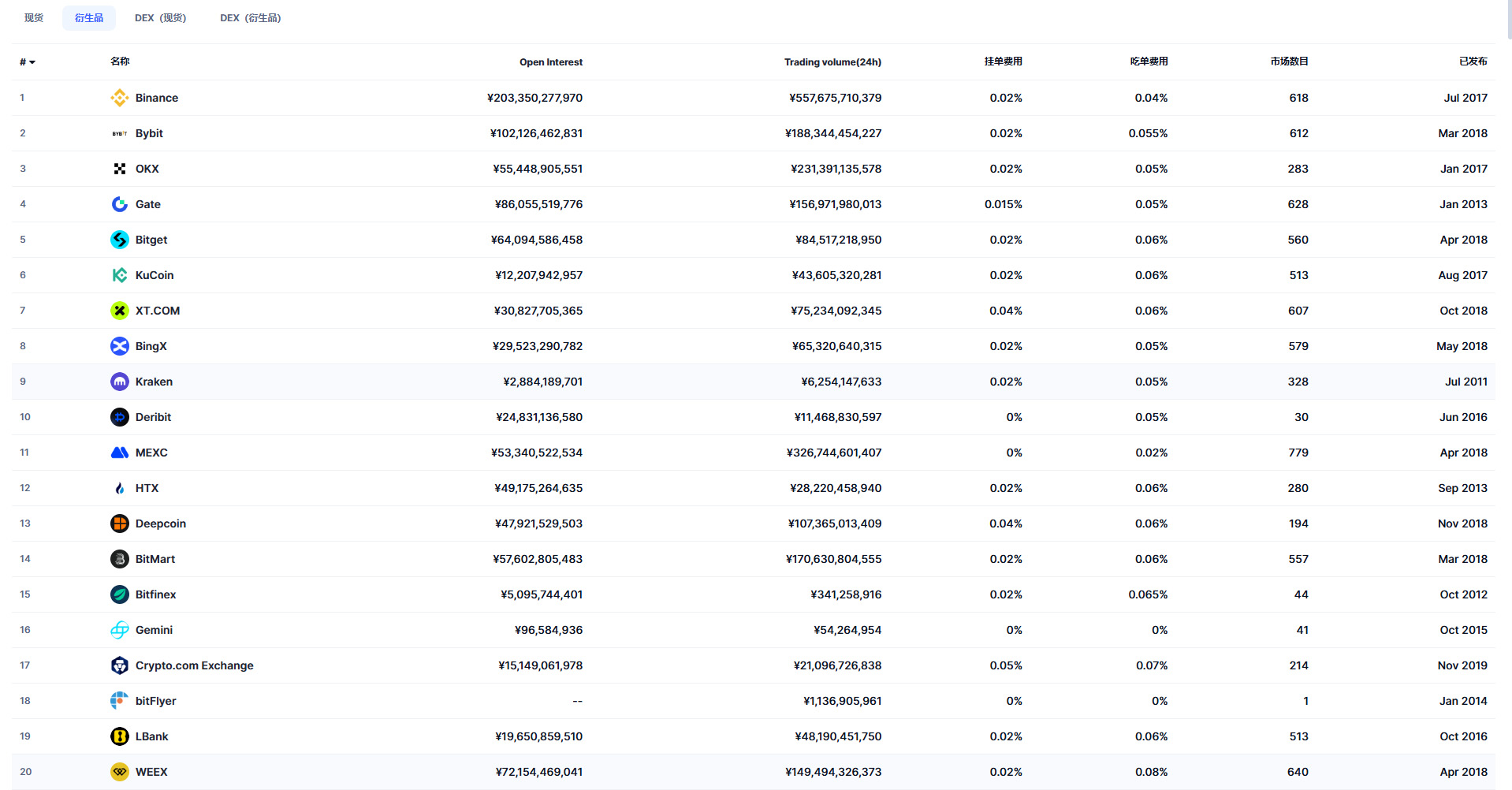Viewport: 1512px width, 790px height.
Task: Click the Deribit exchange logo
Action: click(119, 417)
